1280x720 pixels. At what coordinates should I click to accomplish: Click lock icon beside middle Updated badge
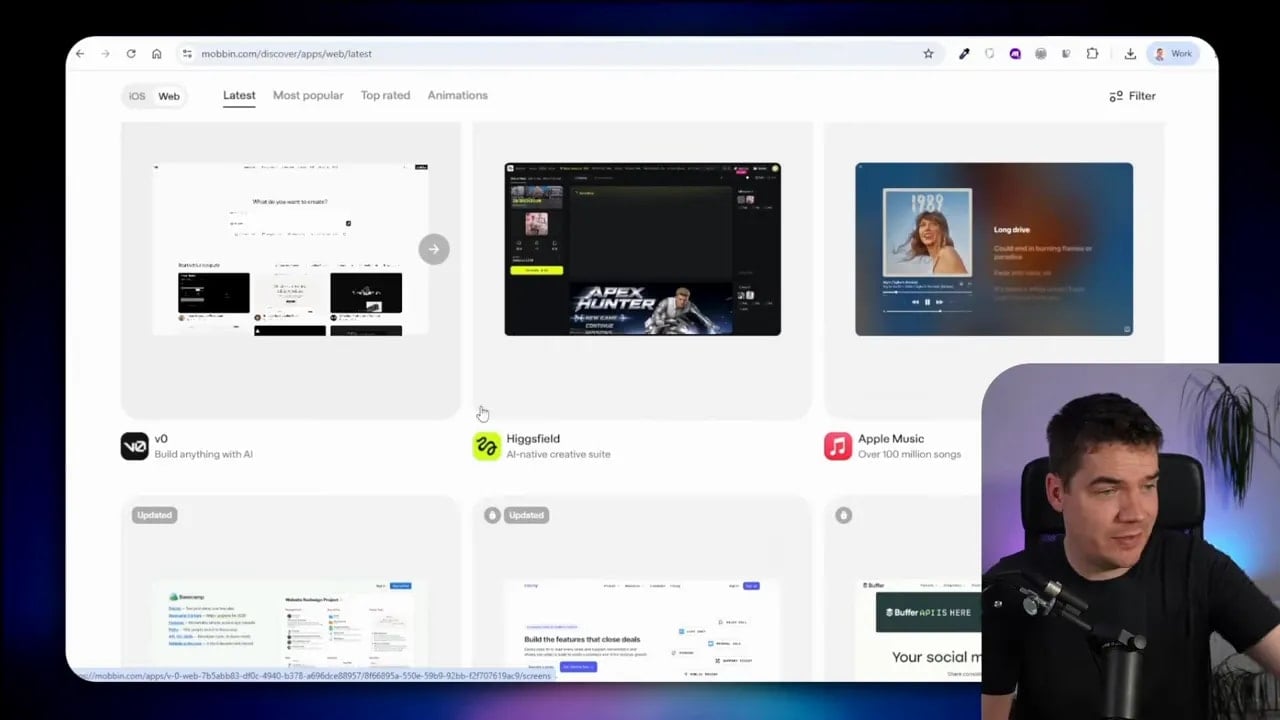click(x=492, y=515)
